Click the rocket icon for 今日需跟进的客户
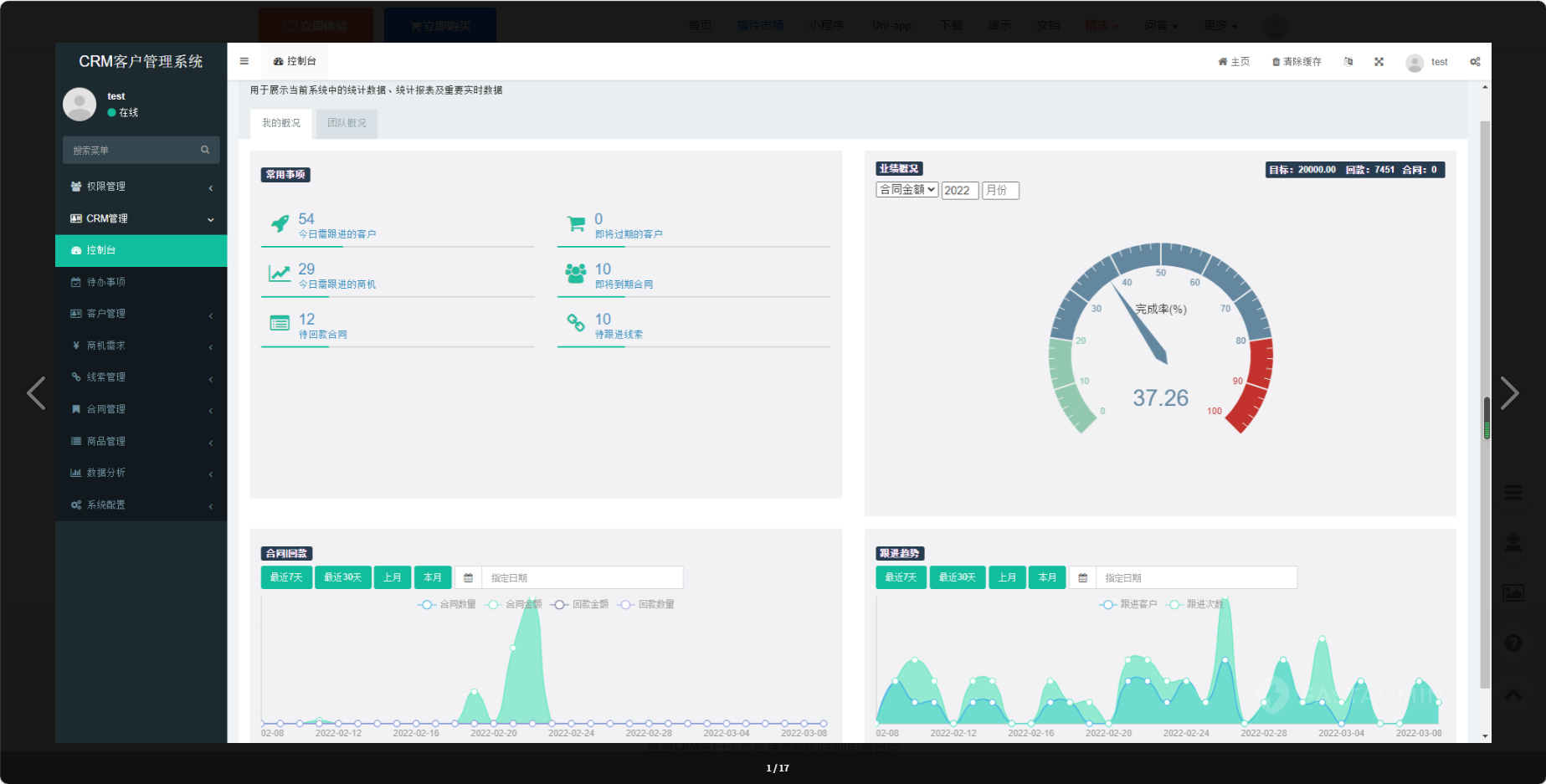 click(280, 223)
